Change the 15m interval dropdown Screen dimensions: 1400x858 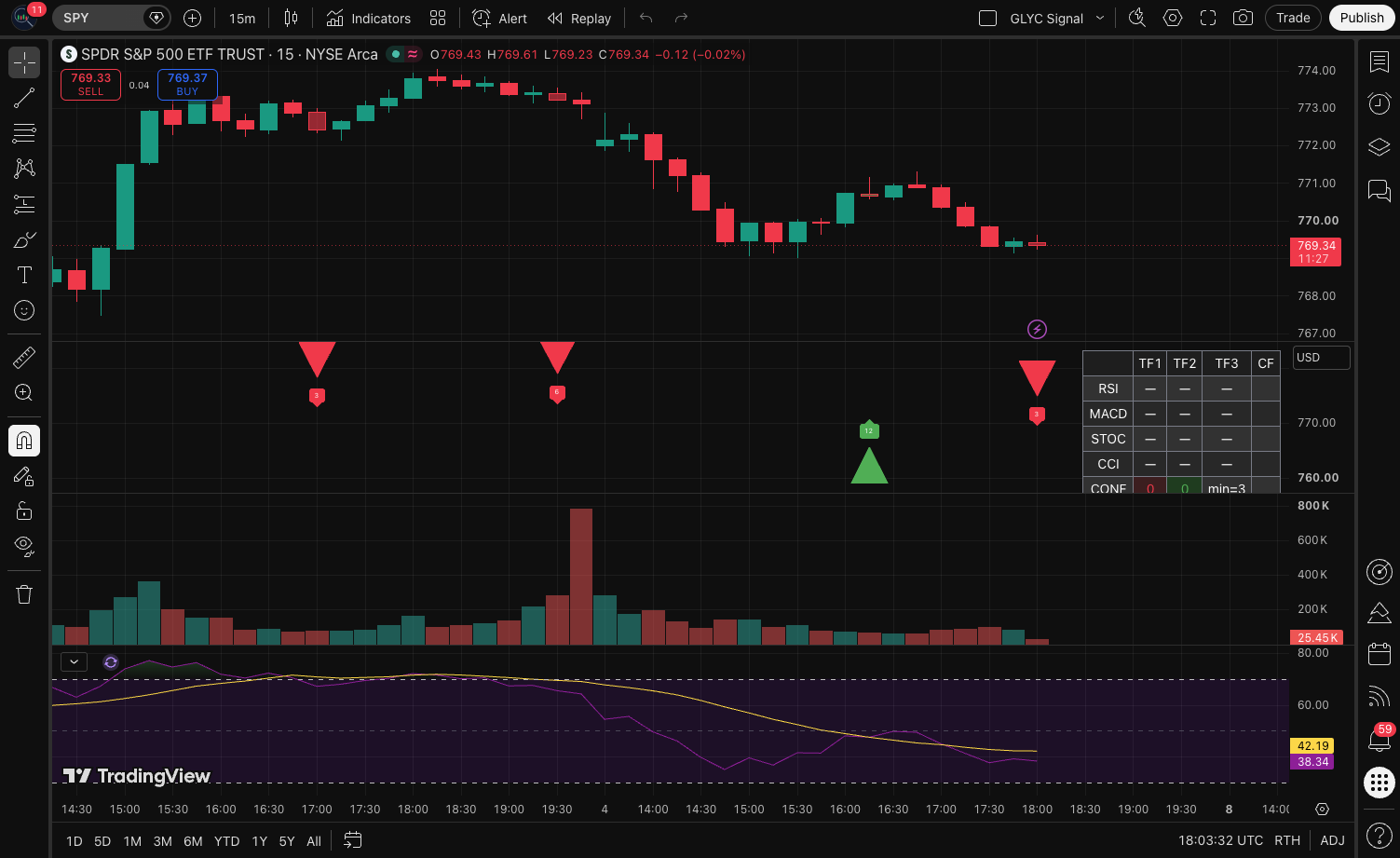(242, 18)
